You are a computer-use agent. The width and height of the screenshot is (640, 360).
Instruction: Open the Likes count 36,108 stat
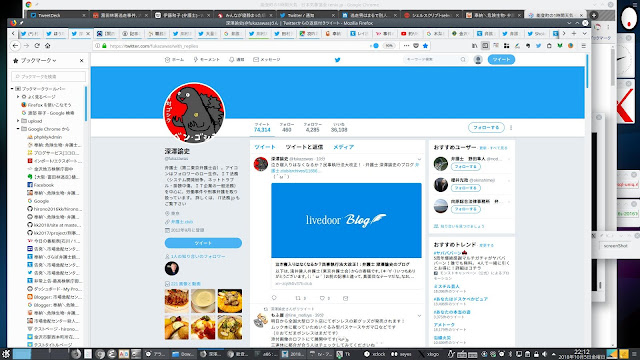[339, 127]
